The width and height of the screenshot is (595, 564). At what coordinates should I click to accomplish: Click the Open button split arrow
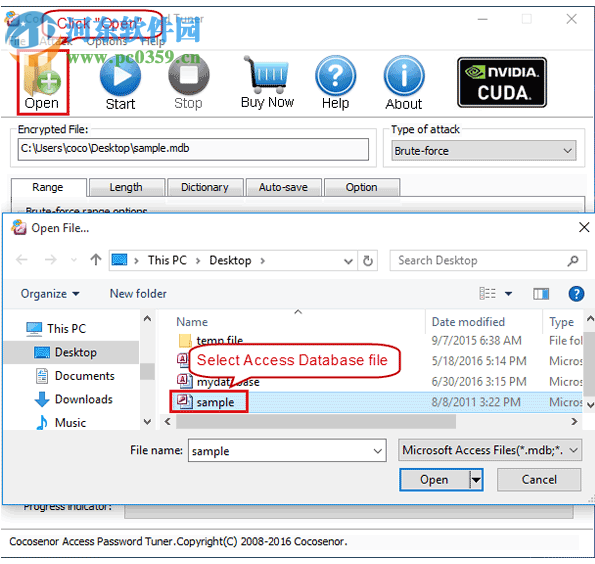click(x=476, y=480)
